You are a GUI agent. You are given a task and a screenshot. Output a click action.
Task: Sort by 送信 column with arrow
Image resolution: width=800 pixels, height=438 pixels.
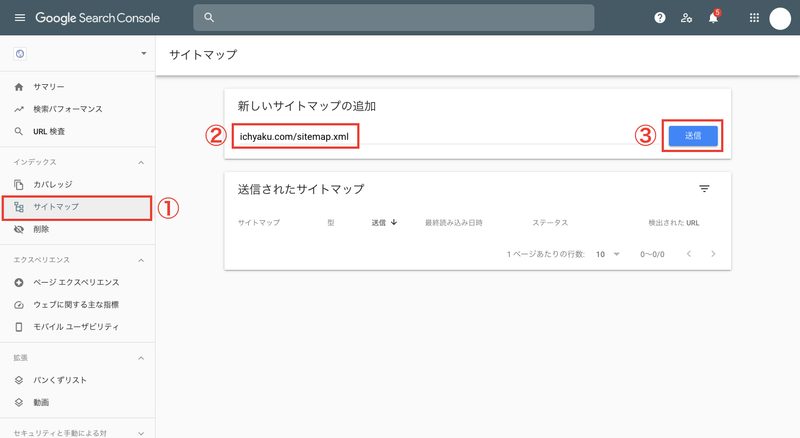(x=384, y=223)
